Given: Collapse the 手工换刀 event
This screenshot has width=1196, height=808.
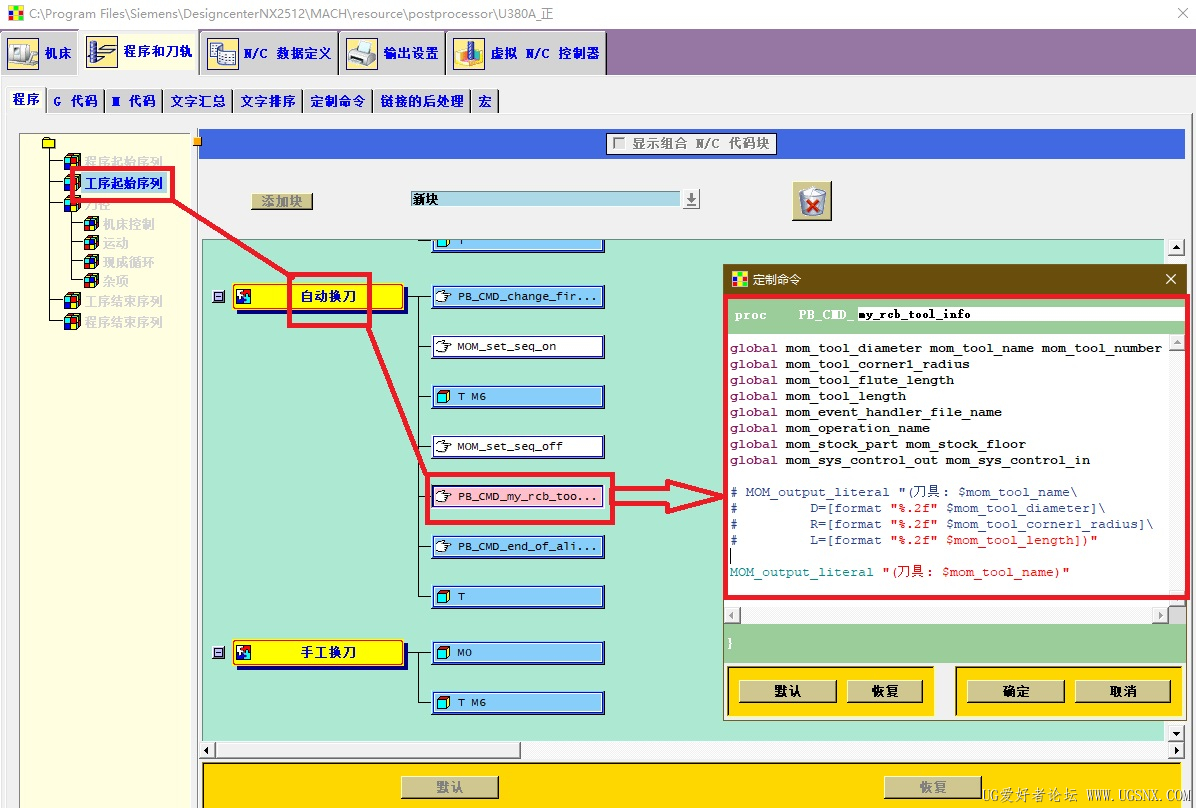Looking at the screenshot, I should (x=219, y=652).
